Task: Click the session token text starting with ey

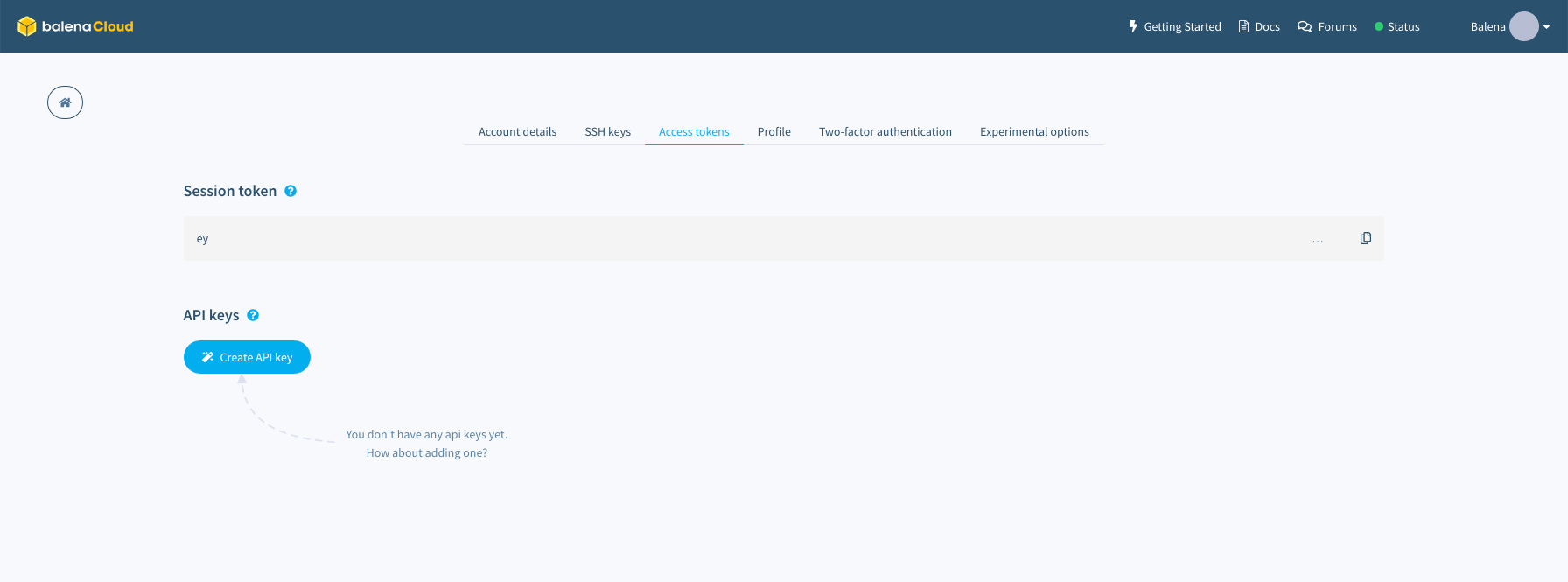Action: 203,239
